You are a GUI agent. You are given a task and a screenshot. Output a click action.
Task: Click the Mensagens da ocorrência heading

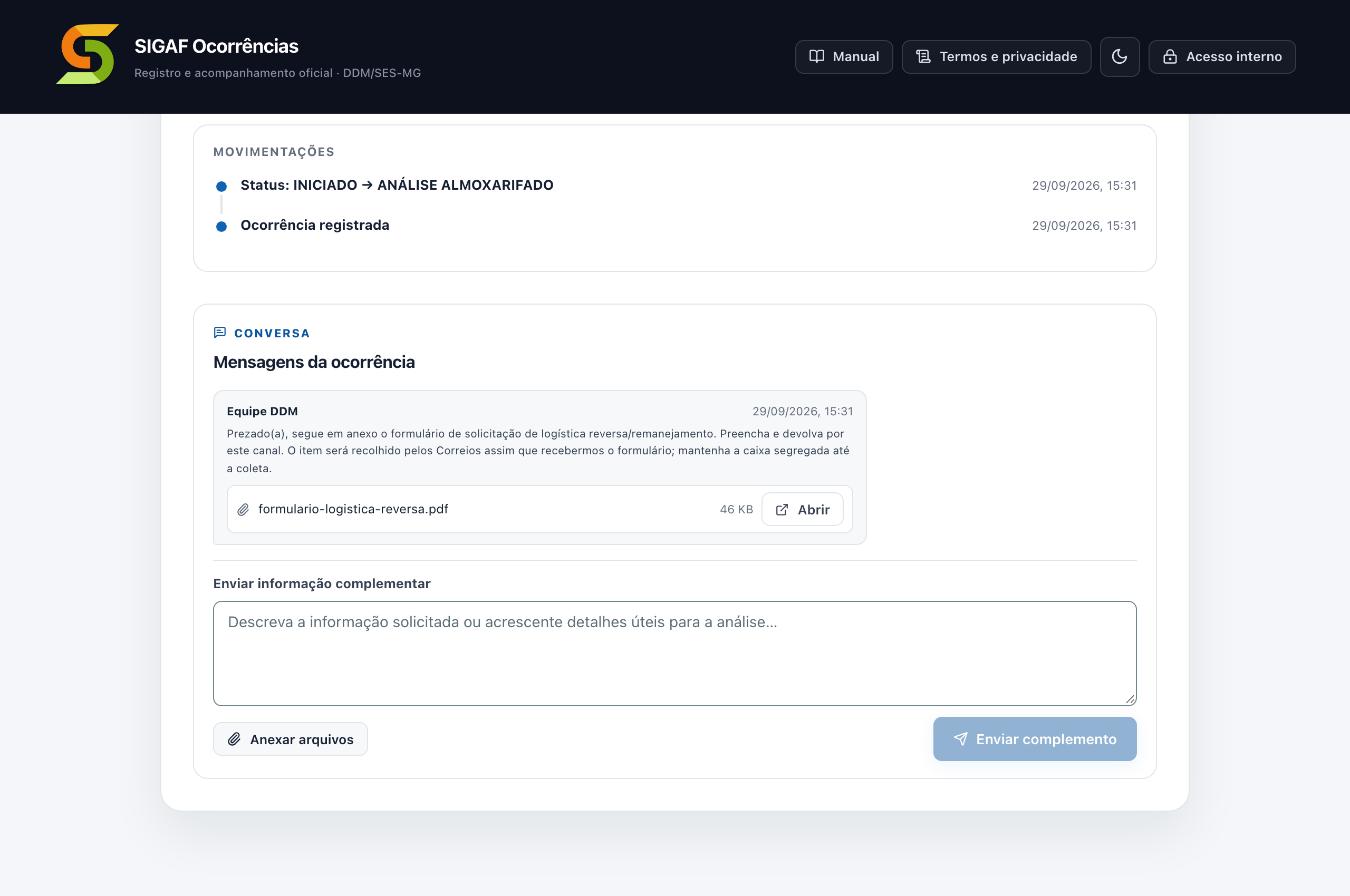click(313, 362)
